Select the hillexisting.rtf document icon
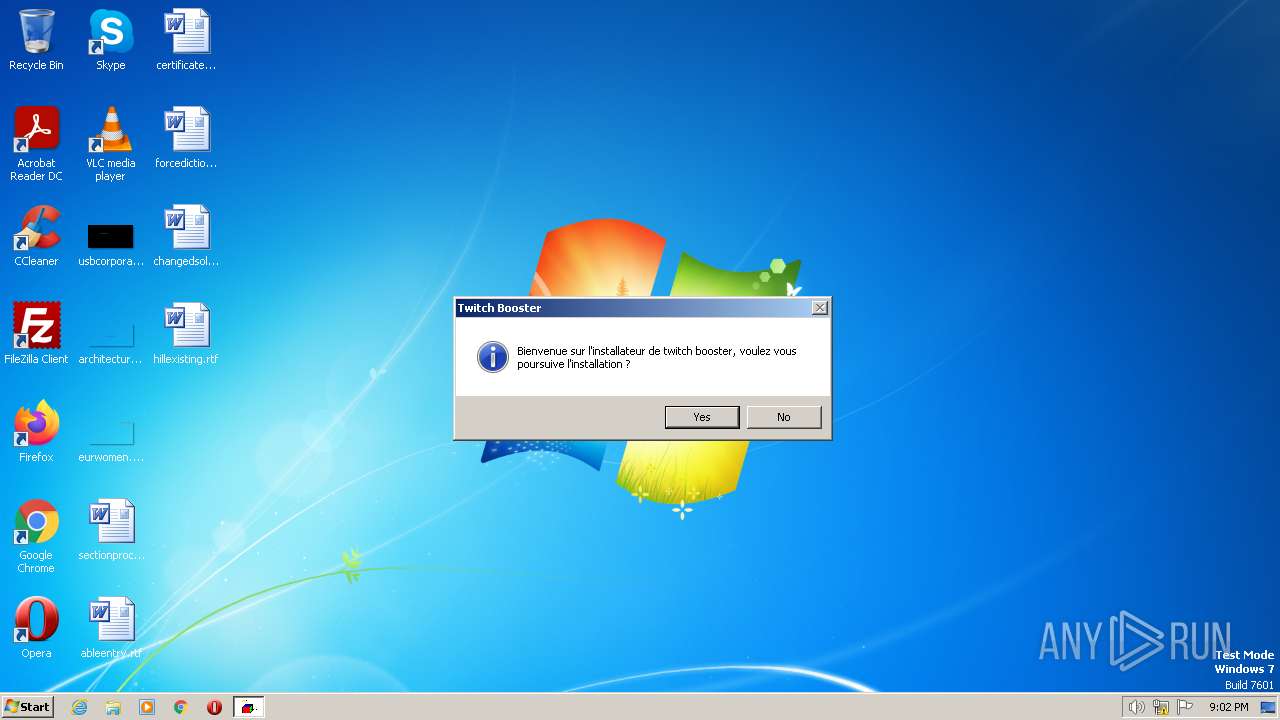Viewport: 1280px width, 720px height. tap(186, 334)
